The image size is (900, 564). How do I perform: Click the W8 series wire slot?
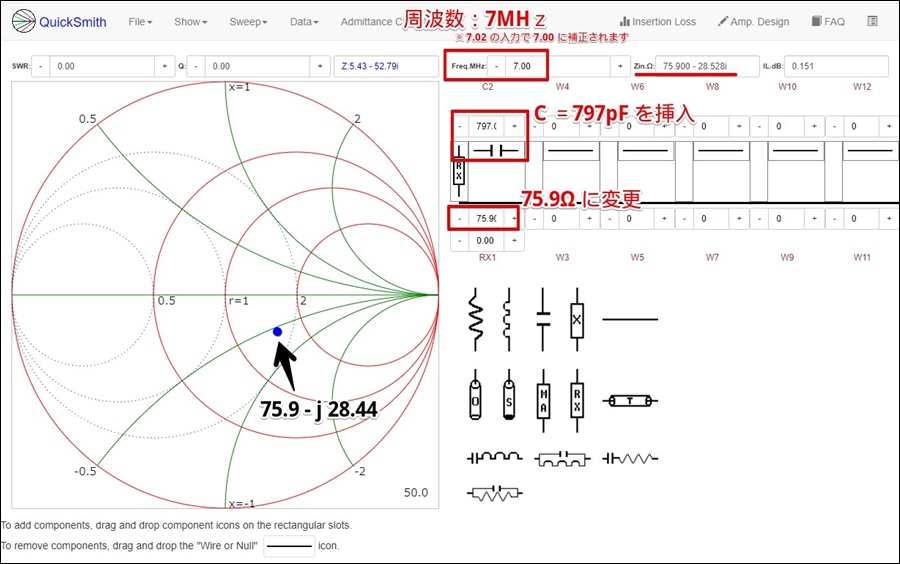[721, 151]
